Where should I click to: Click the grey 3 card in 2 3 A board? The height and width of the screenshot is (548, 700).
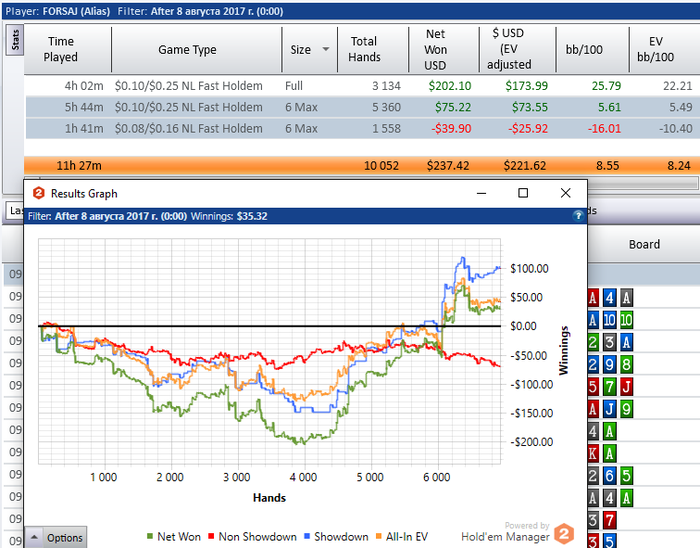609,342
